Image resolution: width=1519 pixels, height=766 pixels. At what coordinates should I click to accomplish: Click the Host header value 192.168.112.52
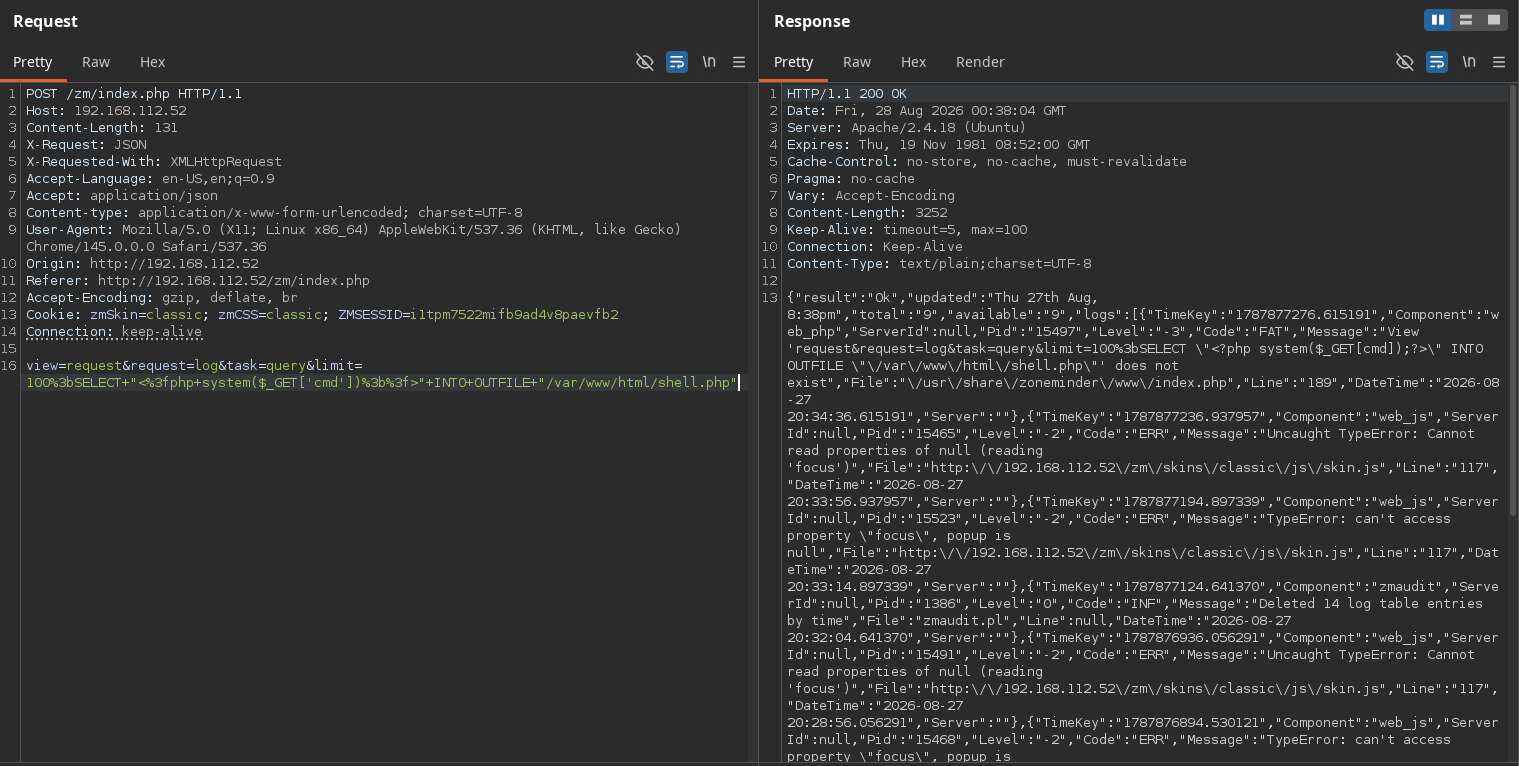(x=130, y=111)
